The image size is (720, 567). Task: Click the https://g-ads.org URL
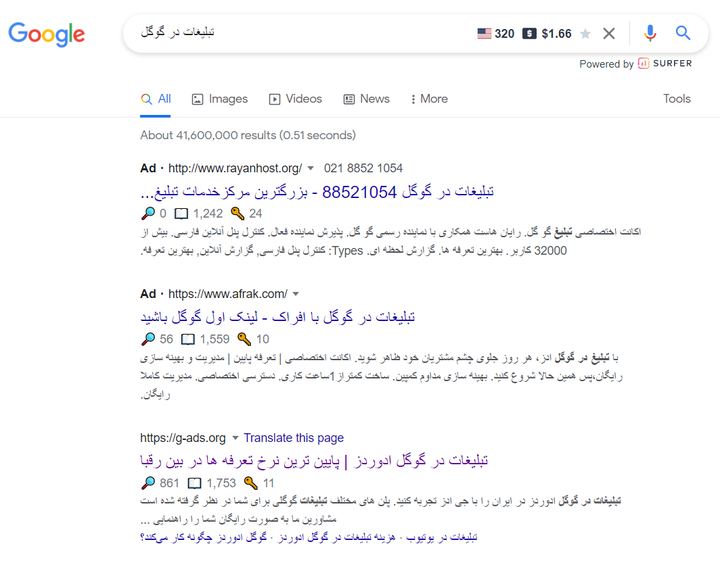coord(183,438)
